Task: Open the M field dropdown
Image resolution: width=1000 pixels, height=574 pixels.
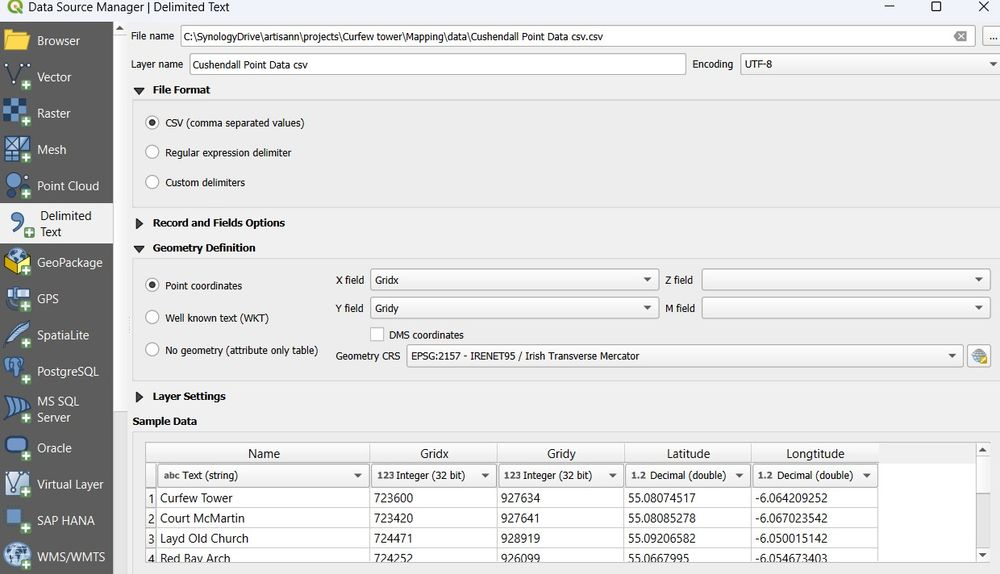Action: coord(846,308)
